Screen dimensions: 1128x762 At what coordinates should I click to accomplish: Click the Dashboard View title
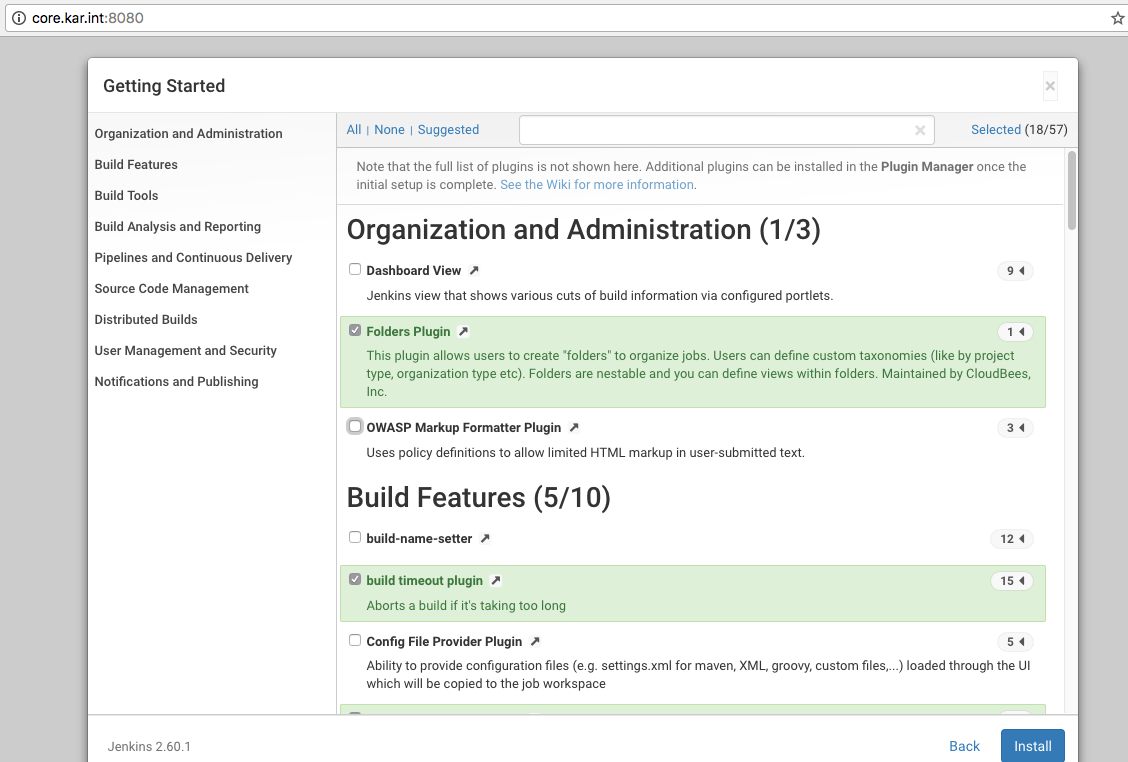pos(414,271)
